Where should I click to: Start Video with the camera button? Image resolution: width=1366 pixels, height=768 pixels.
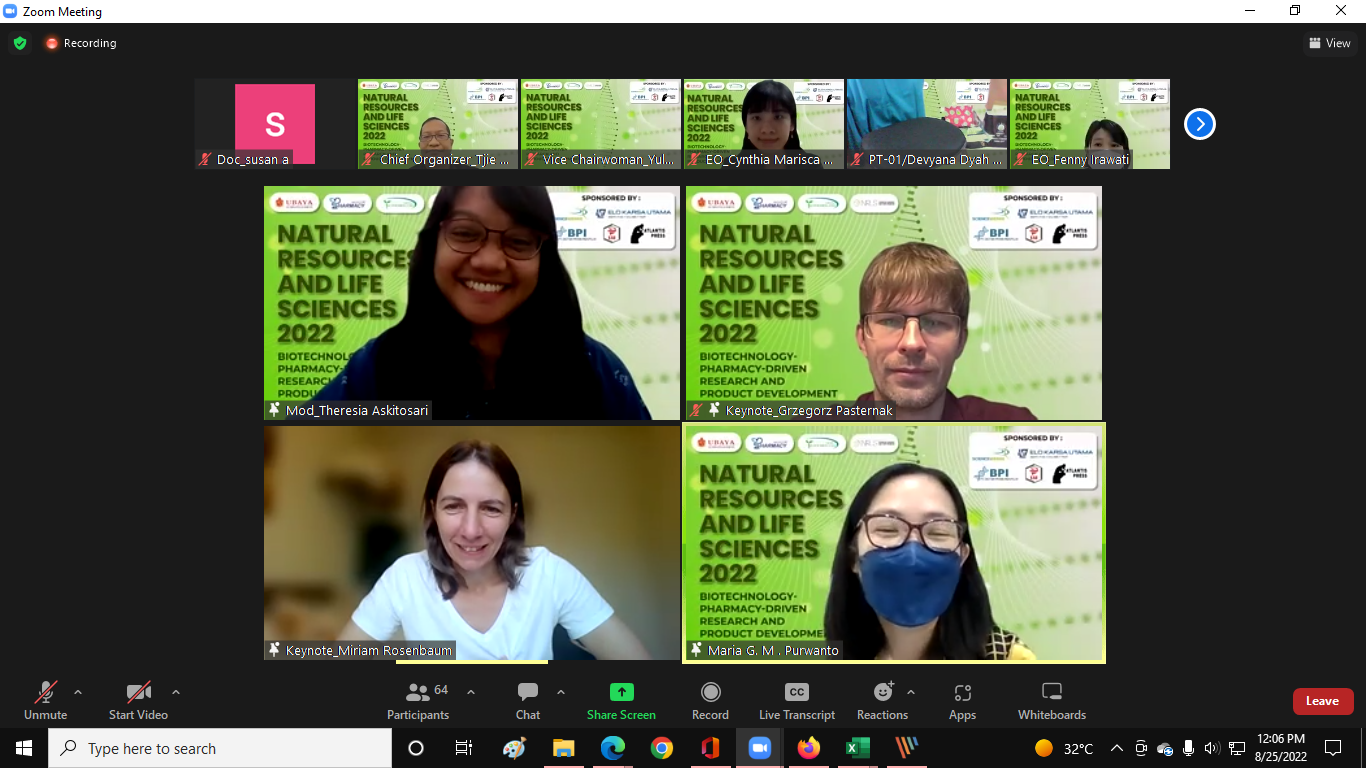pyautogui.click(x=138, y=700)
